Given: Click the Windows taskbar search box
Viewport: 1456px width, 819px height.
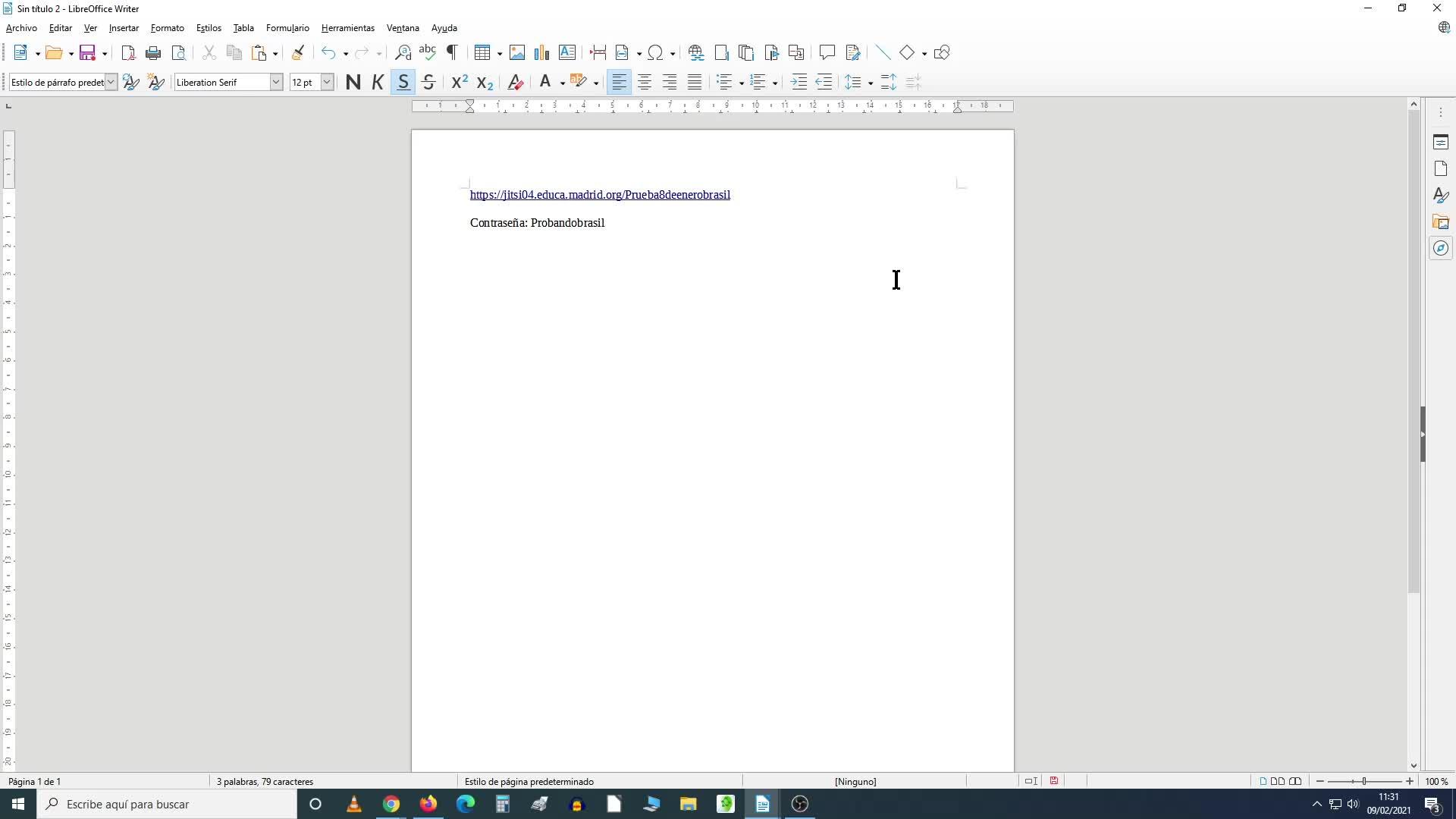Looking at the screenshot, I should pyautogui.click(x=167, y=804).
